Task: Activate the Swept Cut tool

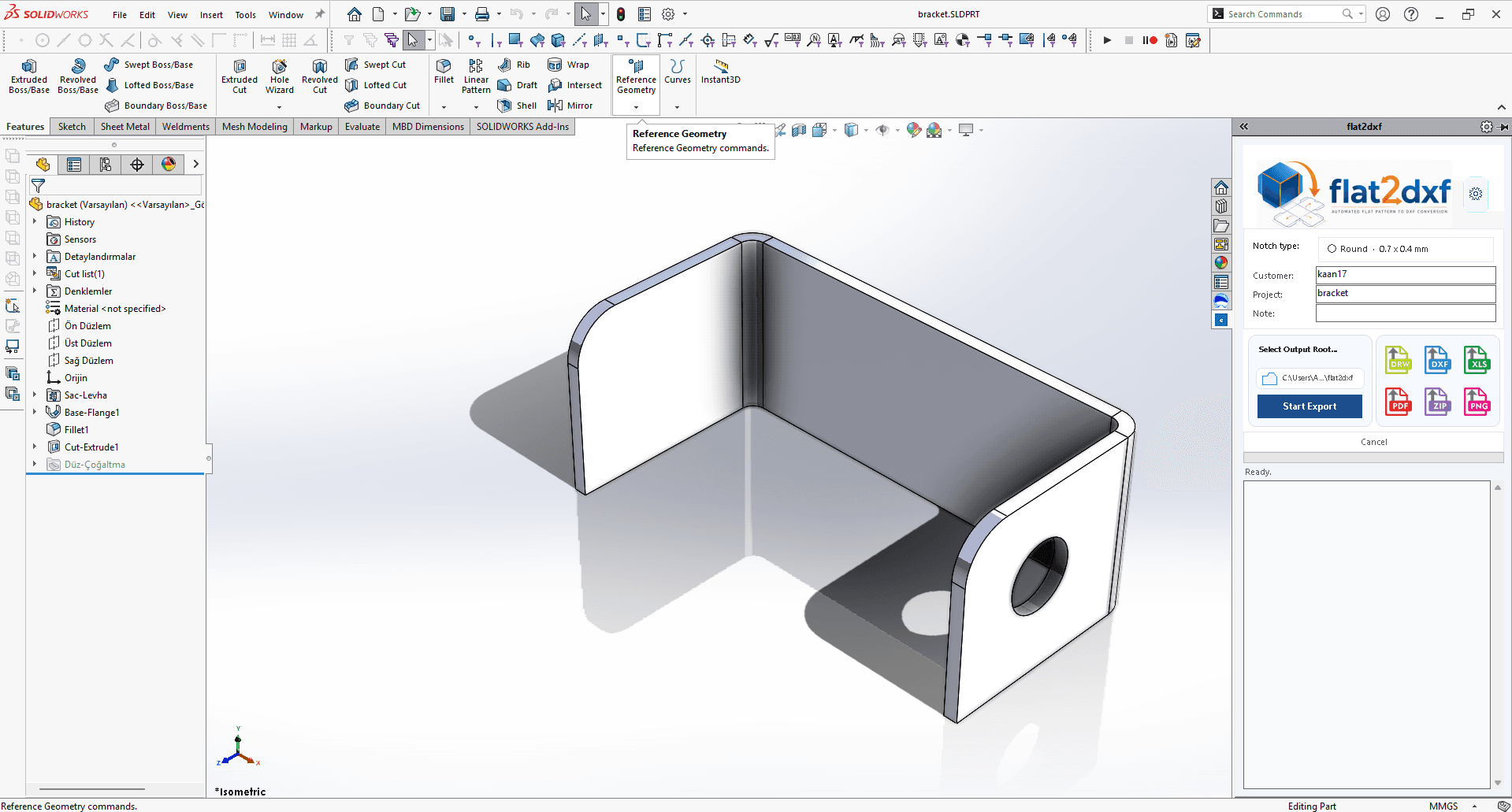Action: pos(376,65)
